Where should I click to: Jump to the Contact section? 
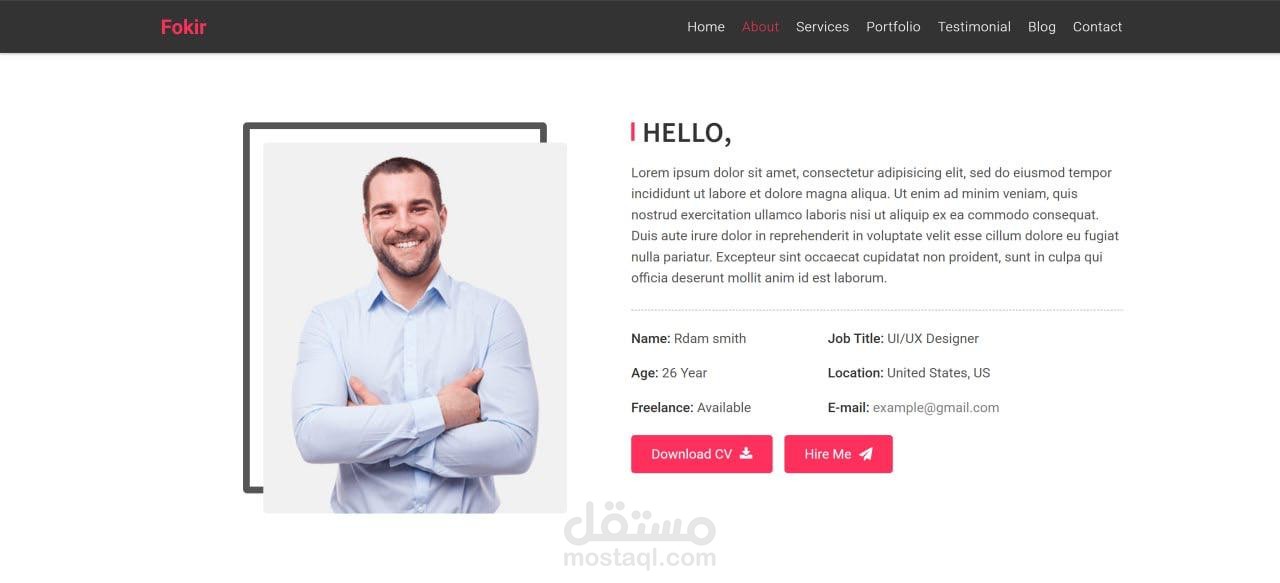(x=1097, y=27)
